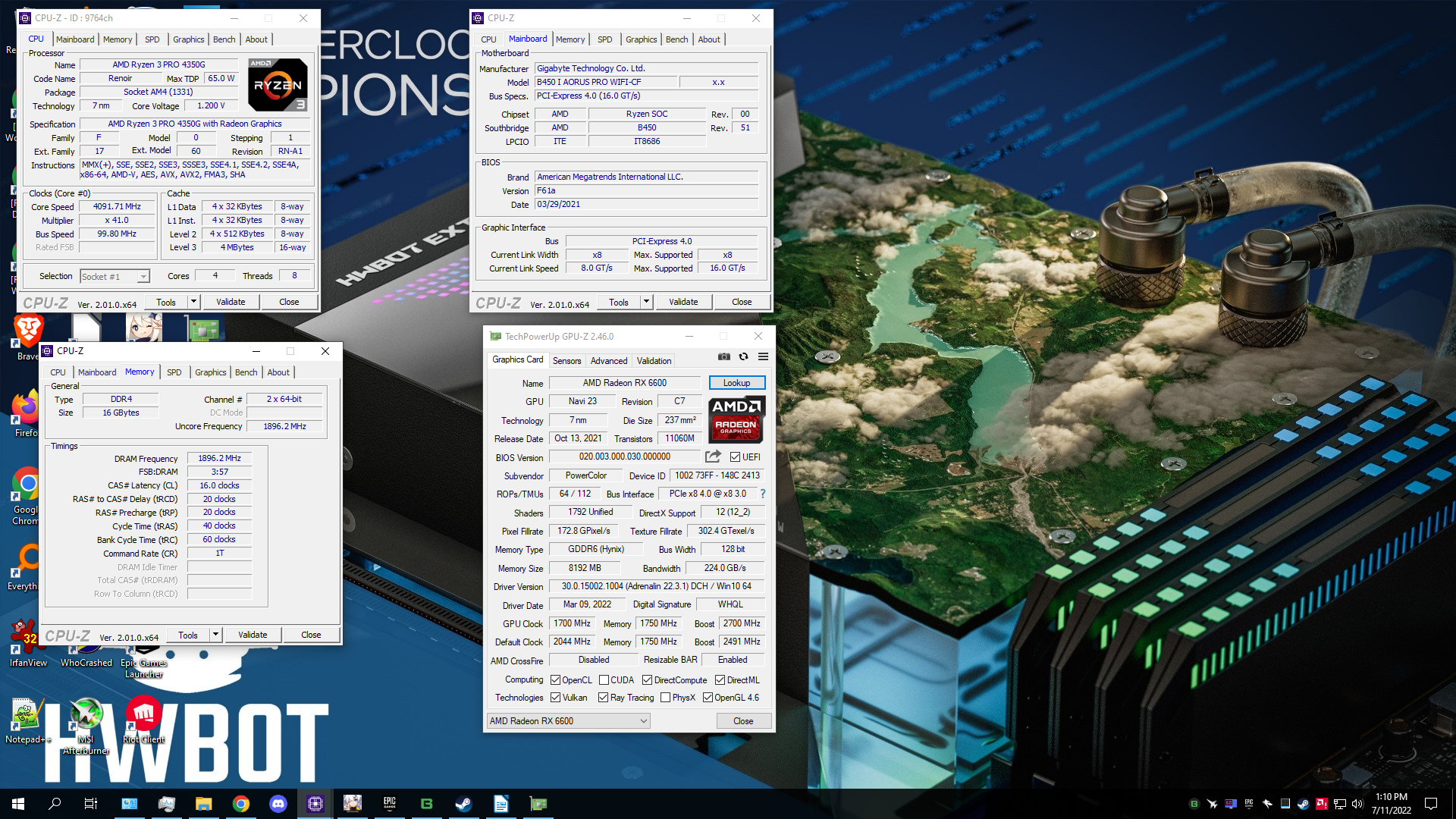Open Discord from the taskbar
Image resolution: width=1456 pixels, height=819 pixels.
pyautogui.click(x=278, y=804)
